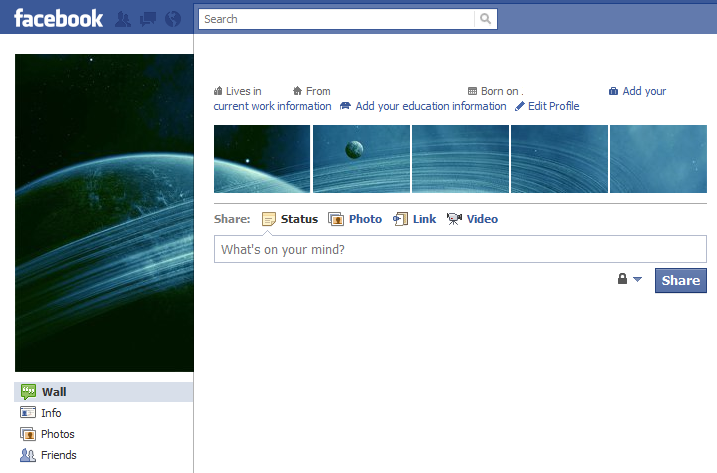The image size is (717, 473).
Task: Click the Link share icon
Action: click(x=400, y=219)
